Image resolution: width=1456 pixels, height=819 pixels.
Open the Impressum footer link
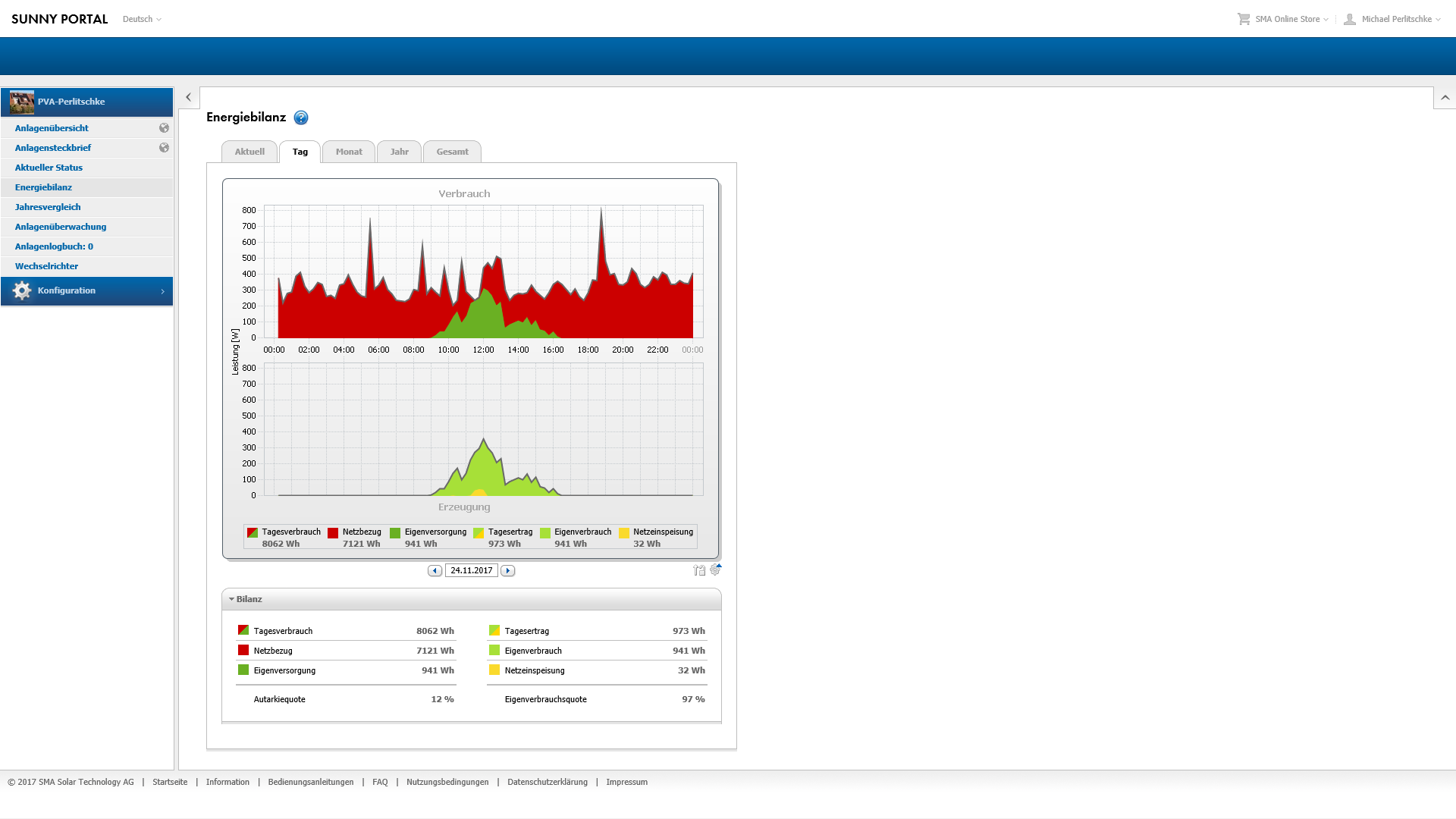point(626,782)
